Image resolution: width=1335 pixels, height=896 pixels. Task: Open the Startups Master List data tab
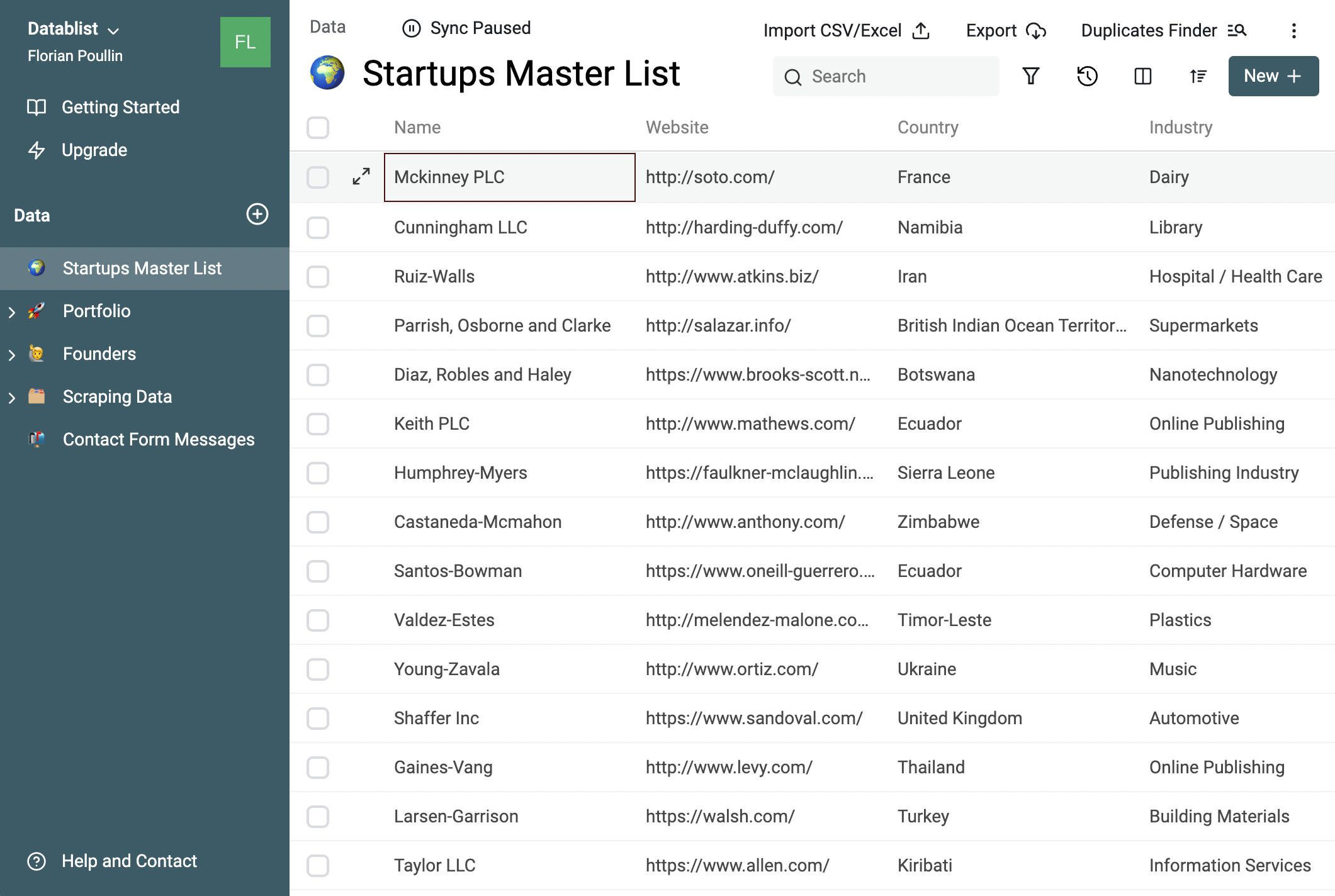pos(143,268)
